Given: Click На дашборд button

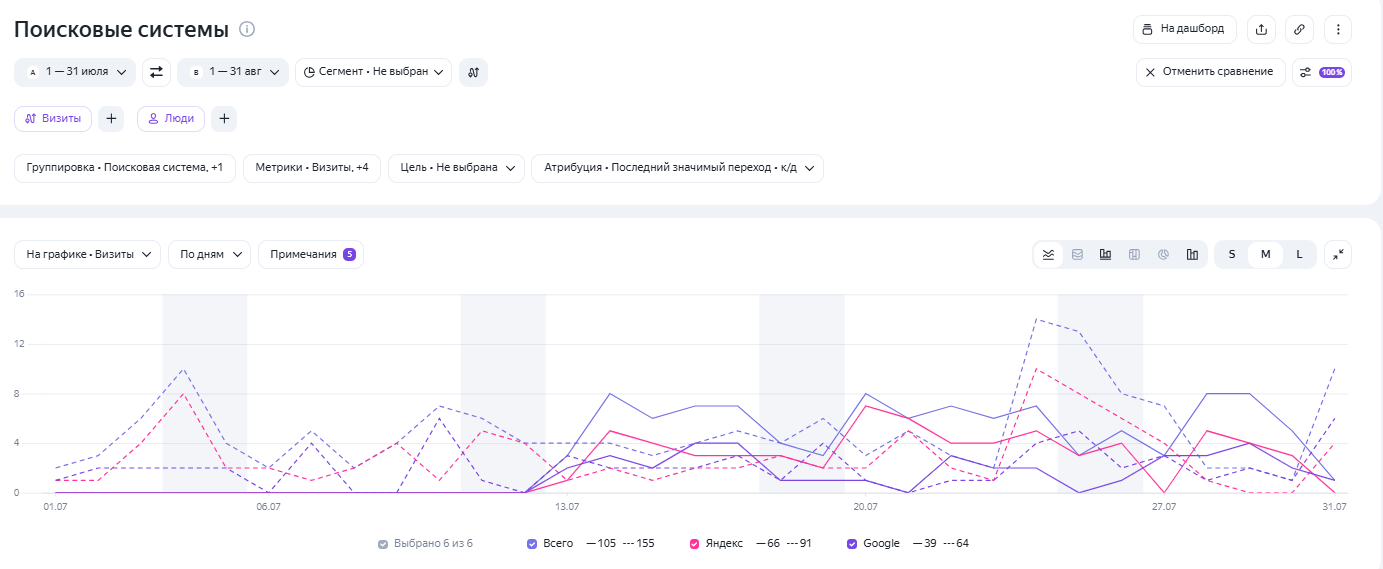Looking at the screenshot, I should click(1185, 29).
